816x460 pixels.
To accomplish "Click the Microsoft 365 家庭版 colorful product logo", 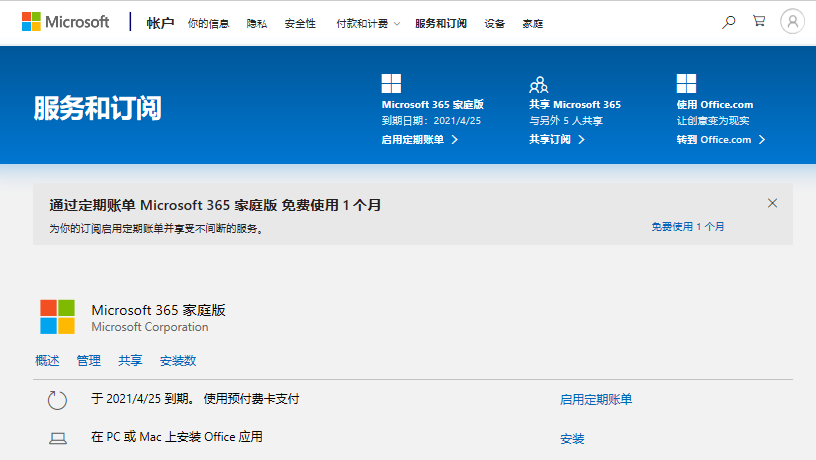I will tap(57, 317).
